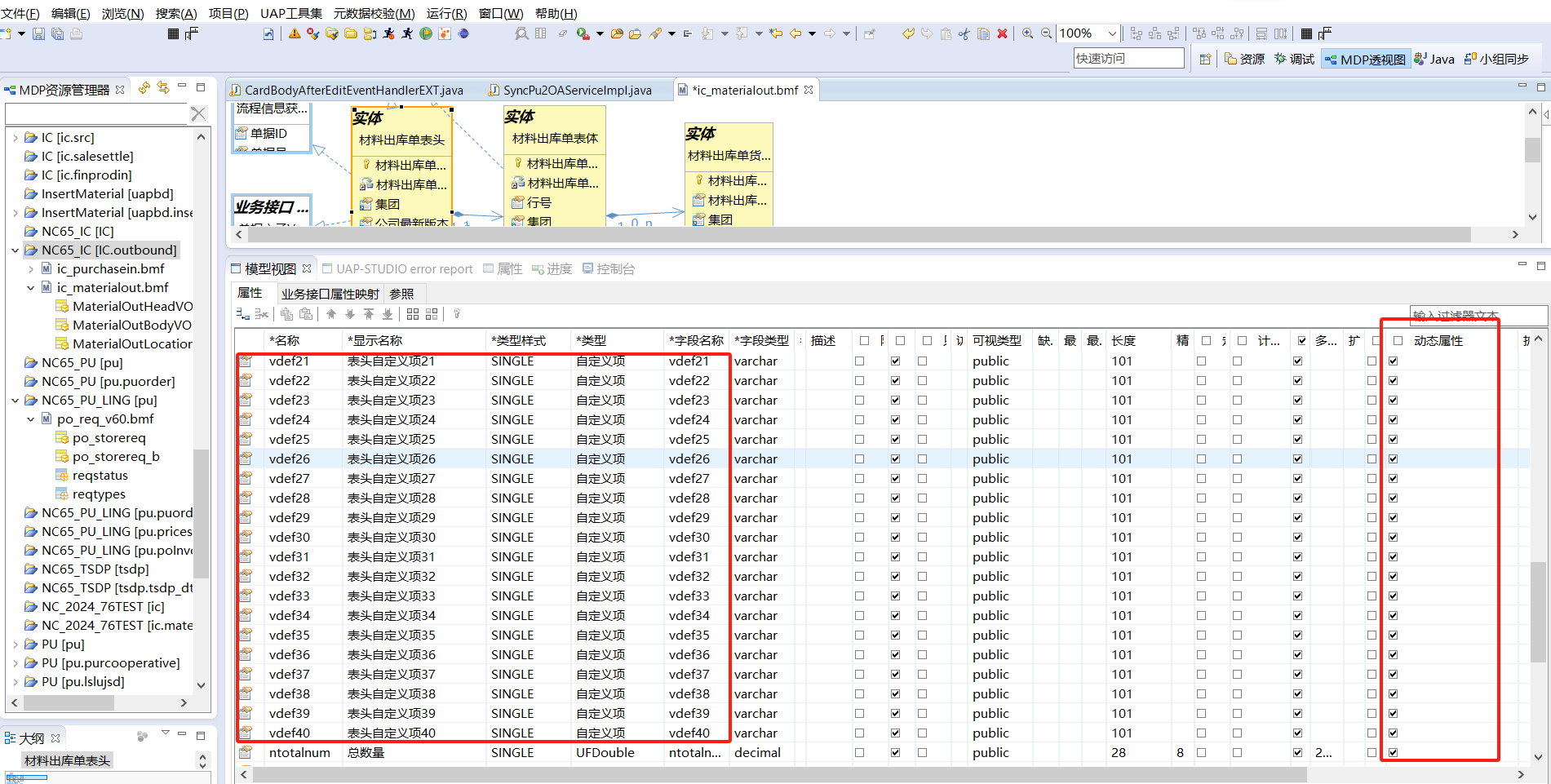Screen dimensions: 1551x784
Task: Toggle the 动态属性 checkbox for row vdef21
Action: pyautogui.click(x=1394, y=361)
